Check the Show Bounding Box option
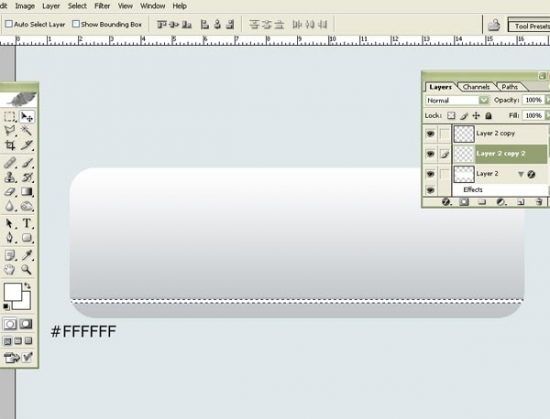Screen dimensions: 550x419 [76, 24]
